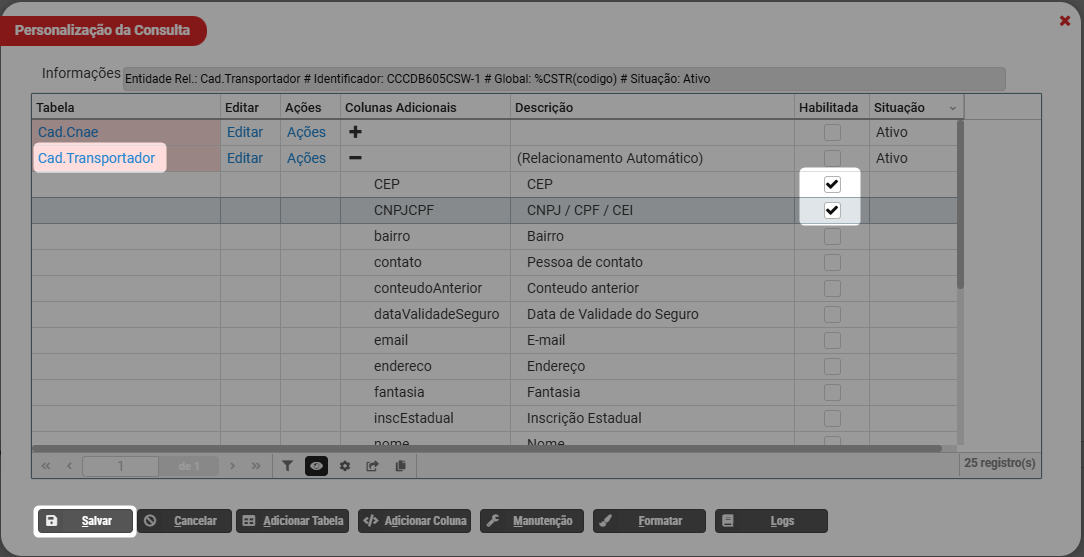Click the Salvar button

pos(85,521)
